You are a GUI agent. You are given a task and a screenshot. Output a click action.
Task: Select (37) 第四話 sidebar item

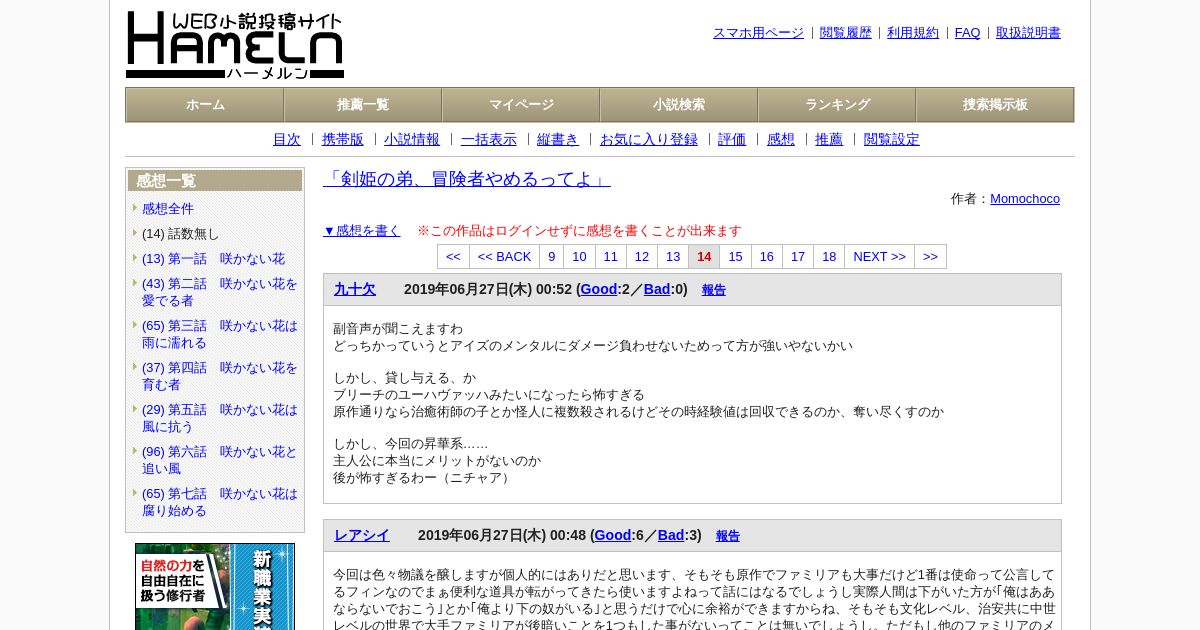click(220, 376)
